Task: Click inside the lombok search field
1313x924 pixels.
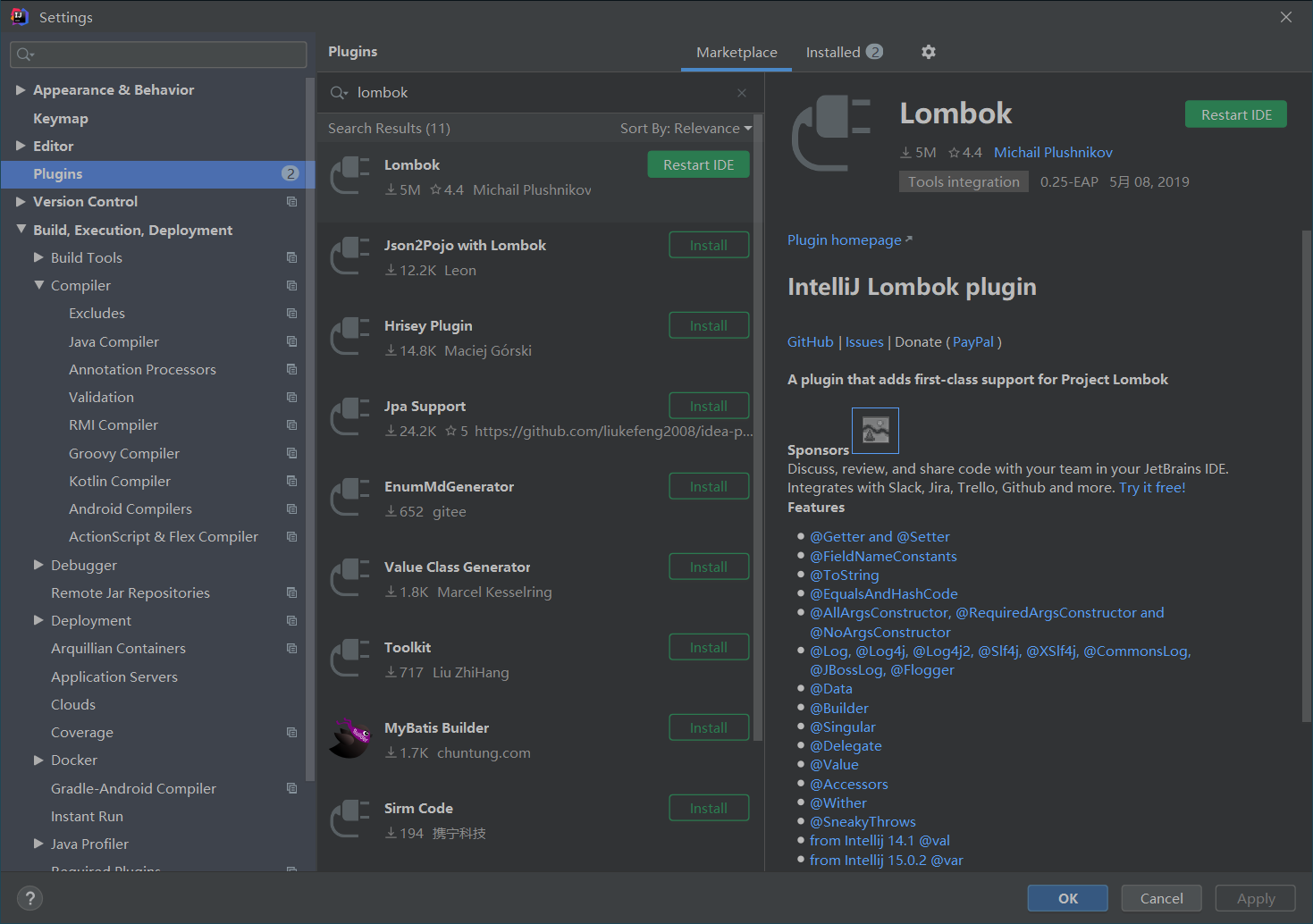Action: tap(536, 92)
